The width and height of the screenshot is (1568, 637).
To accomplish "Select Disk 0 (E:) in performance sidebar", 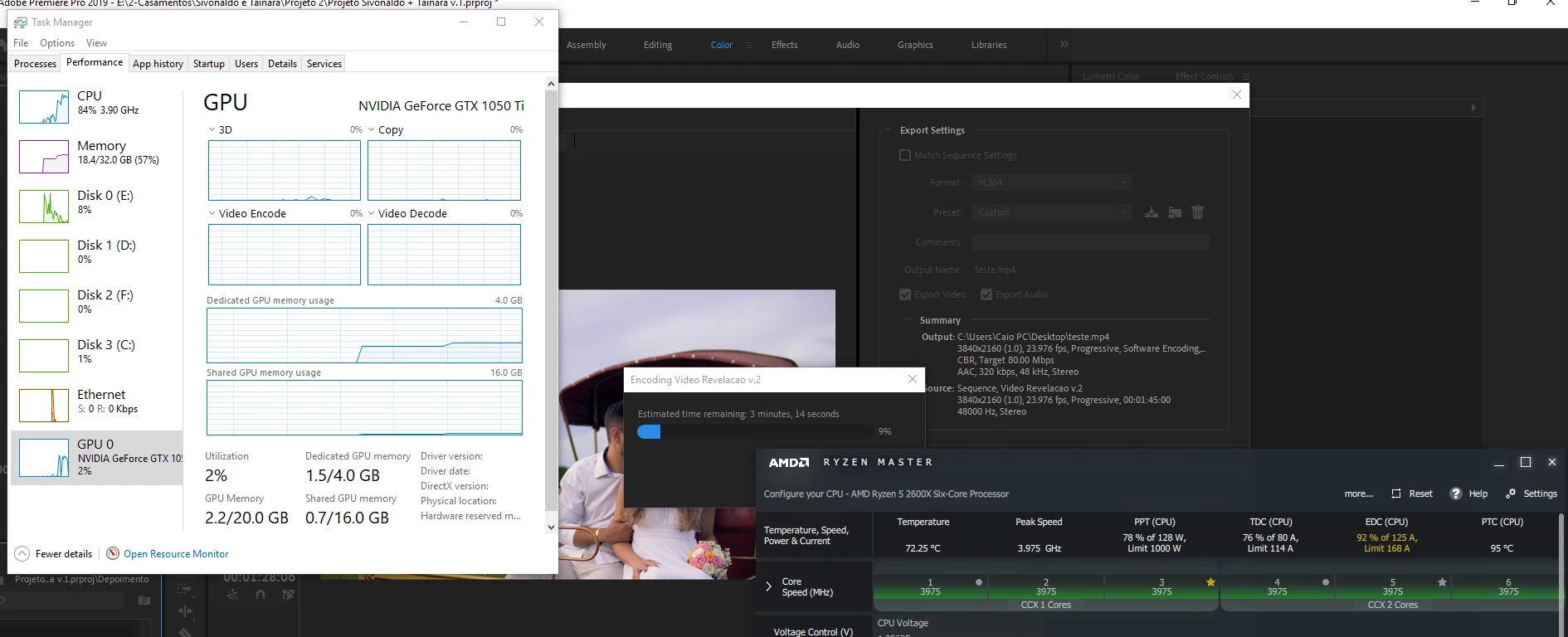I will pos(96,207).
